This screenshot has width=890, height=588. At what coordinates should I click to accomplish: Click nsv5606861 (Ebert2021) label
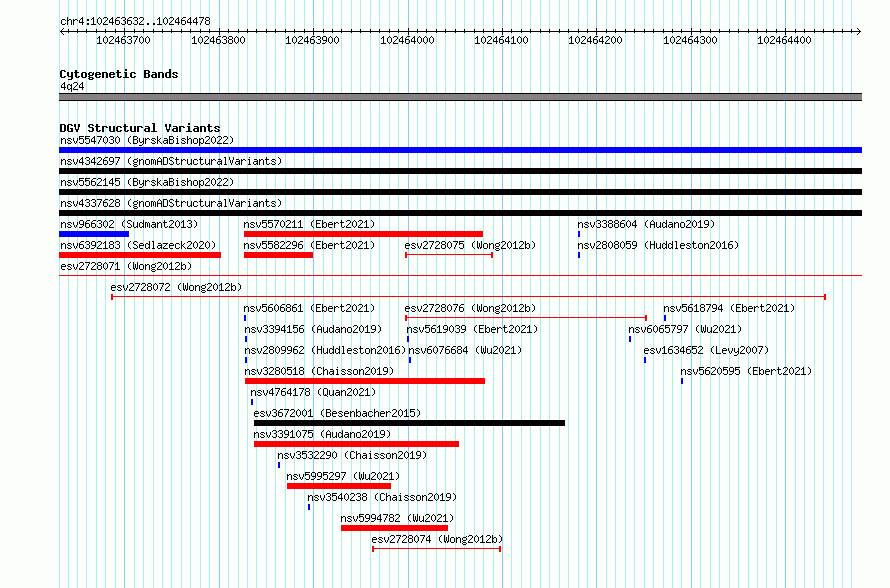(309, 308)
